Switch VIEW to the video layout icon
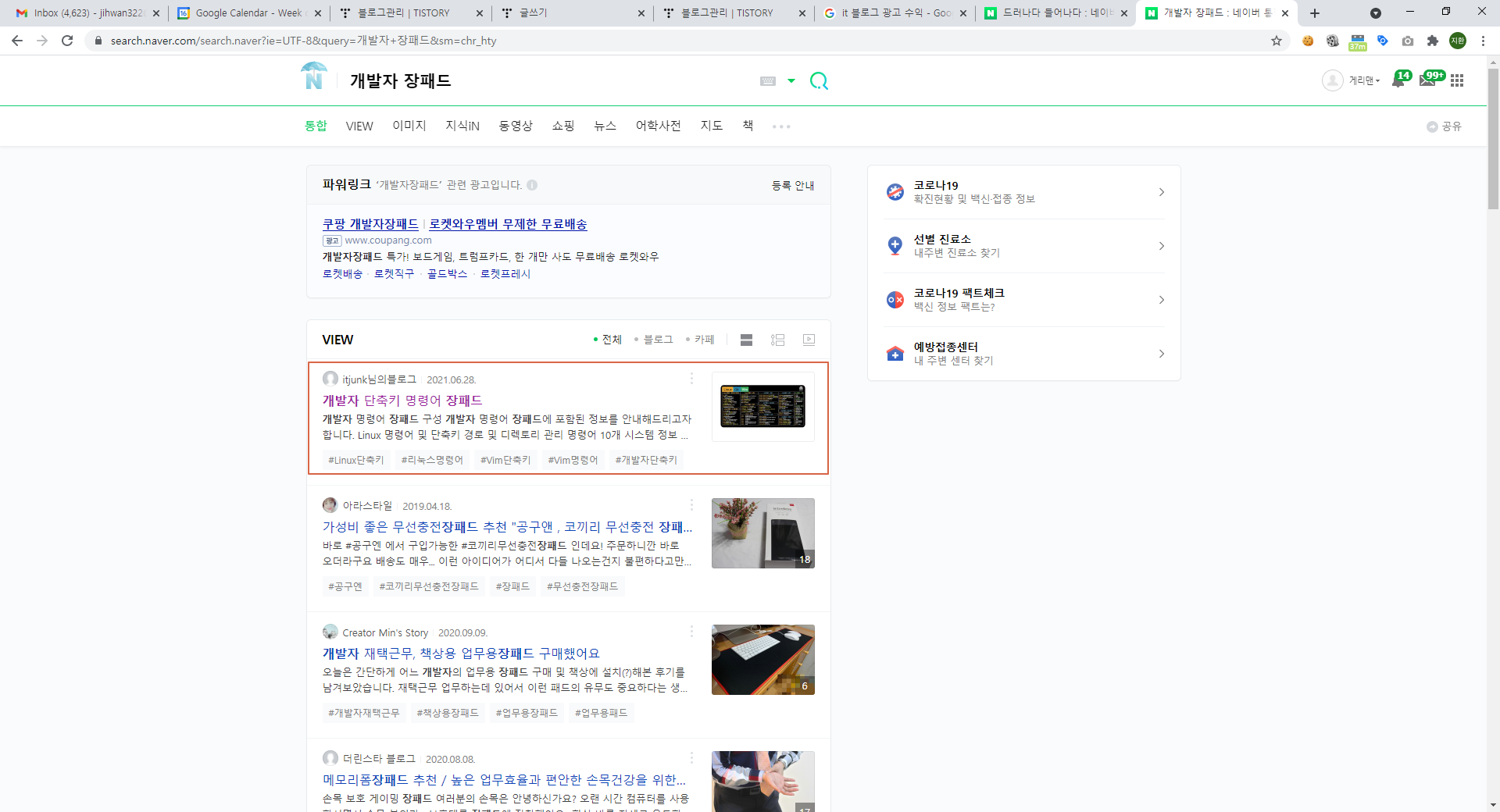The height and width of the screenshot is (812, 1500). pos(809,340)
